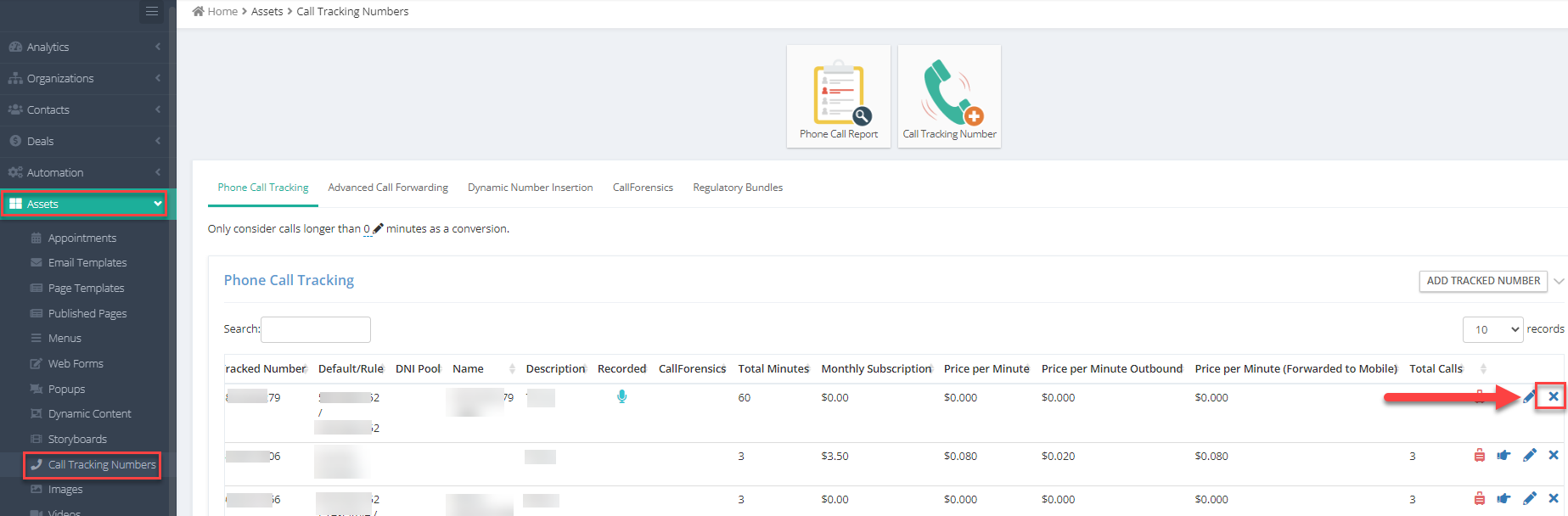Delete the tracked number with $3.50 subscription
The width and height of the screenshot is (1568, 516).
tap(1553, 456)
